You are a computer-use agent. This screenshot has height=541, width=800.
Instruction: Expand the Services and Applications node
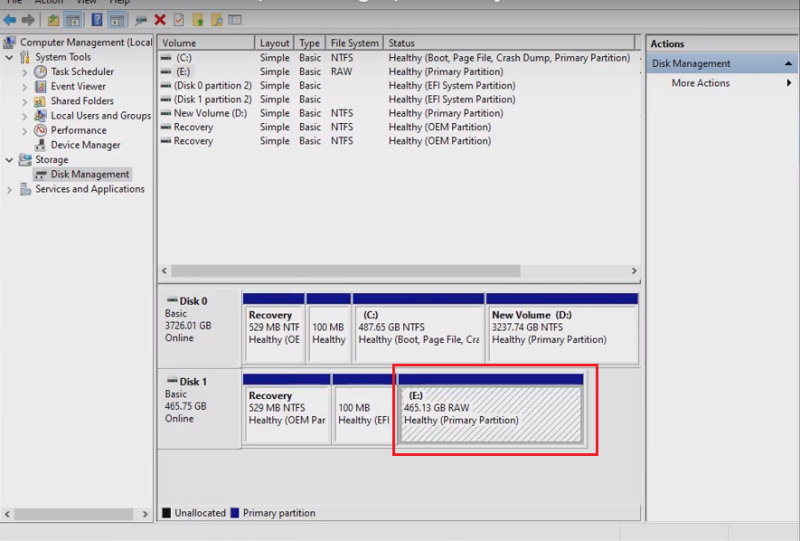point(10,189)
